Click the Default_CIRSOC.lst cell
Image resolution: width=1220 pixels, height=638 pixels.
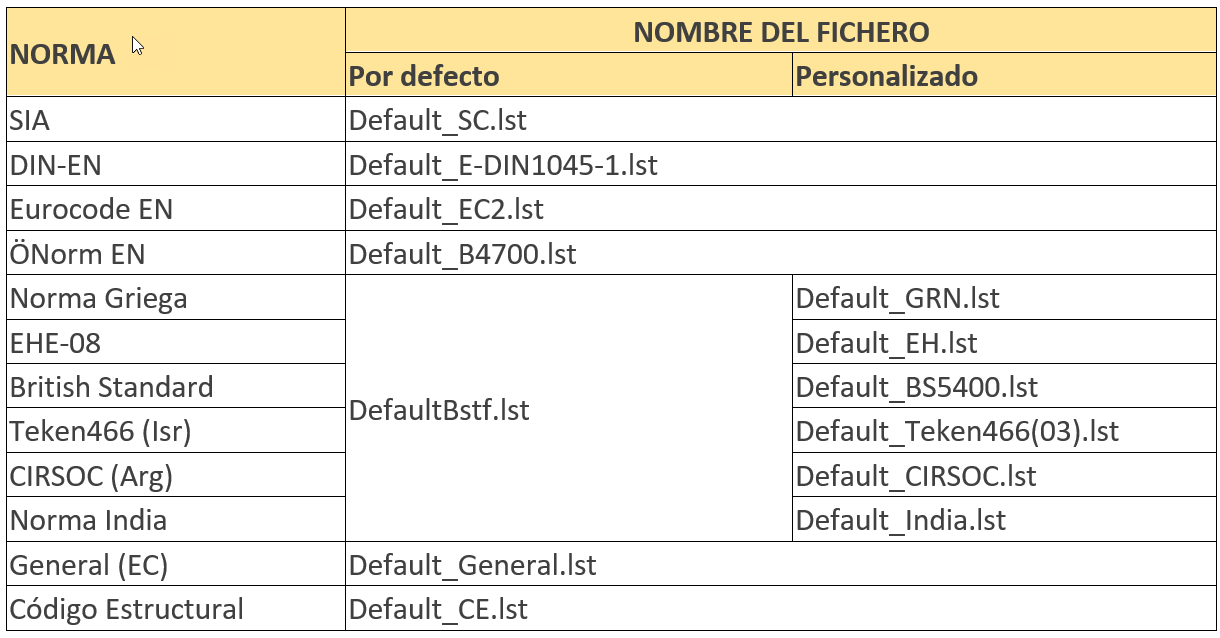click(917, 476)
